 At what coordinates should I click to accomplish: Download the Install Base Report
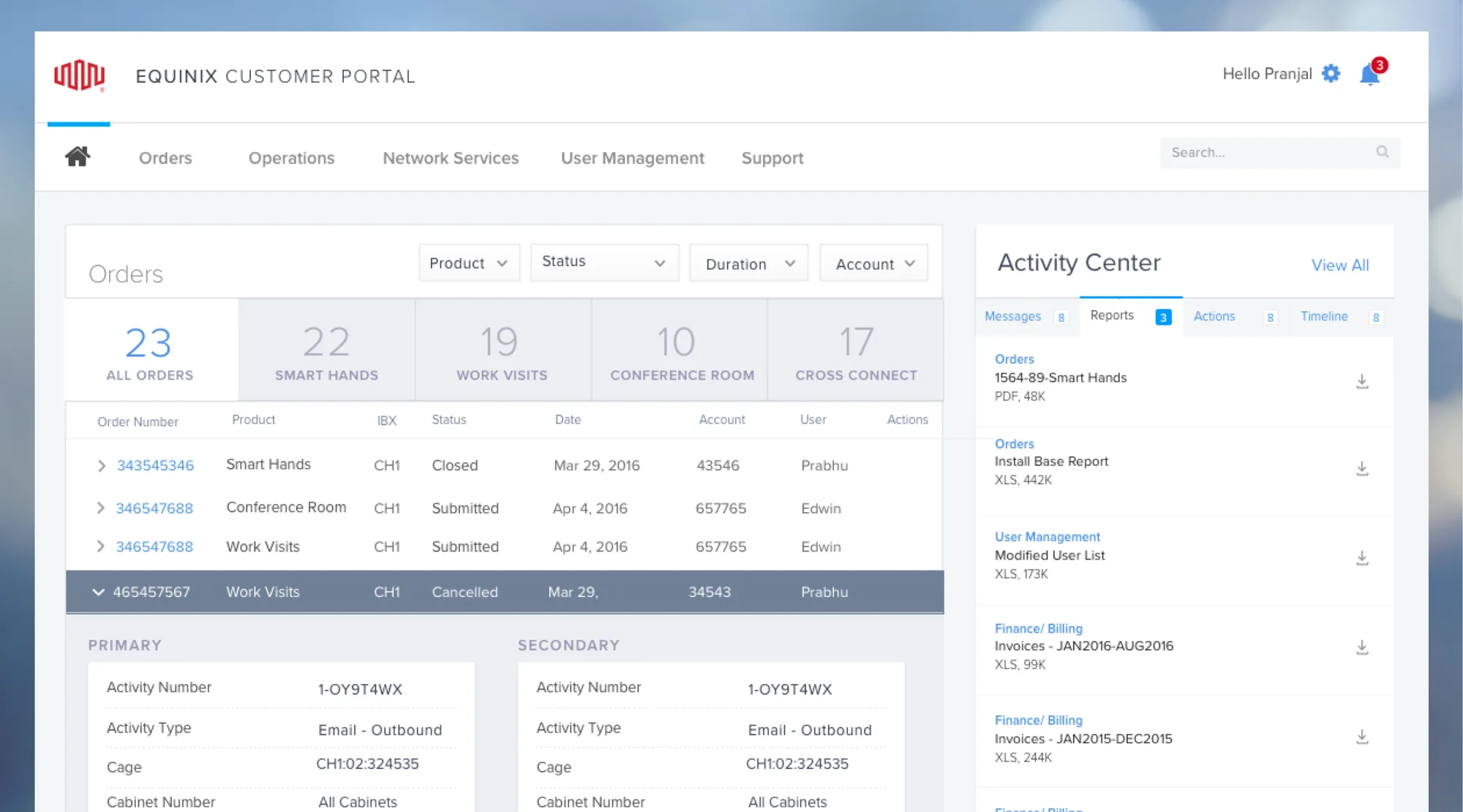(x=1362, y=468)
